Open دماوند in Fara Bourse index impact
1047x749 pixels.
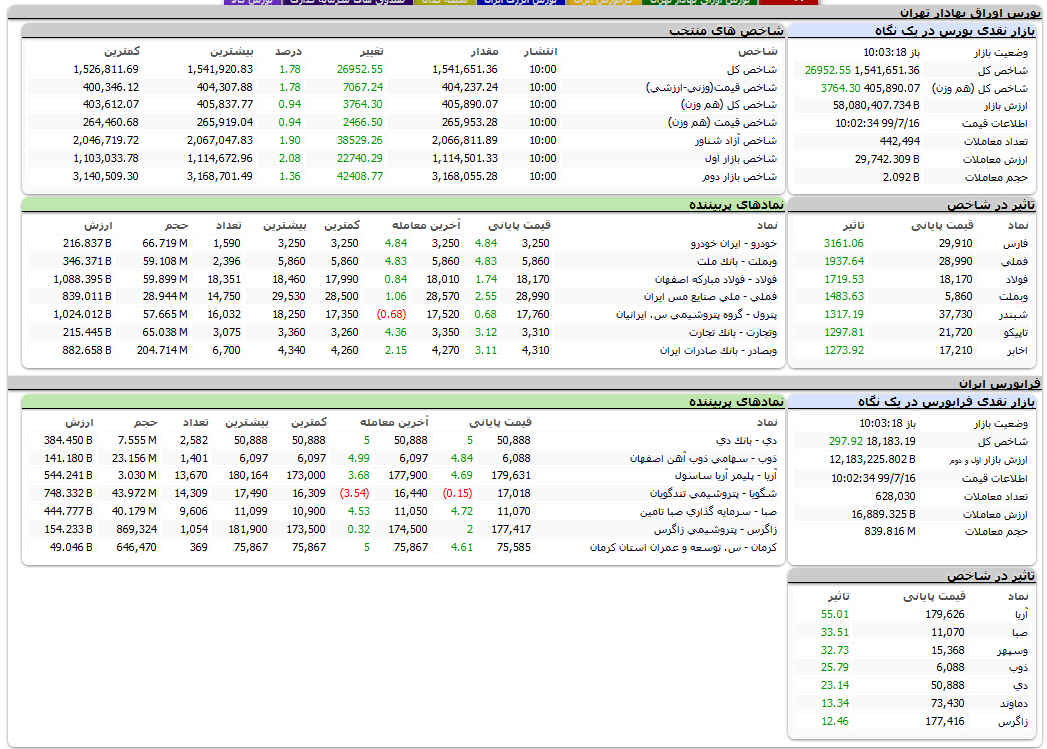tap(1011, 704)
